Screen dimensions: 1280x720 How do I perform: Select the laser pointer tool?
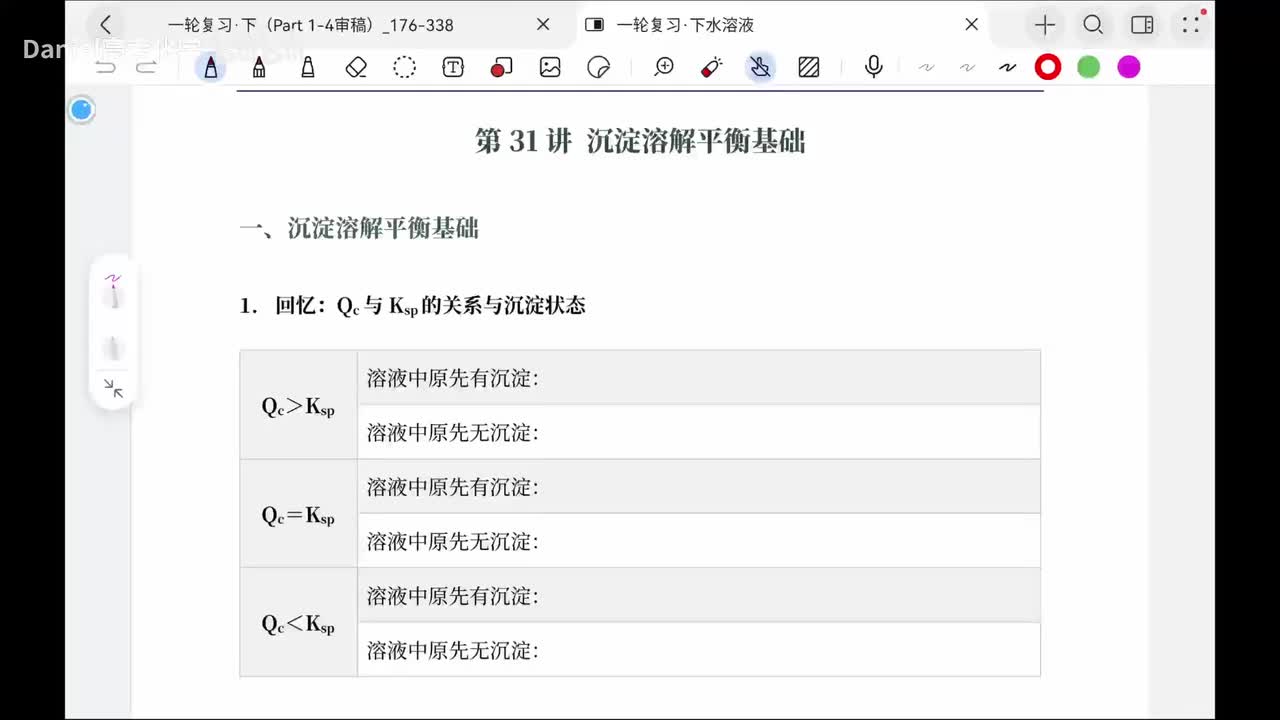712,67
